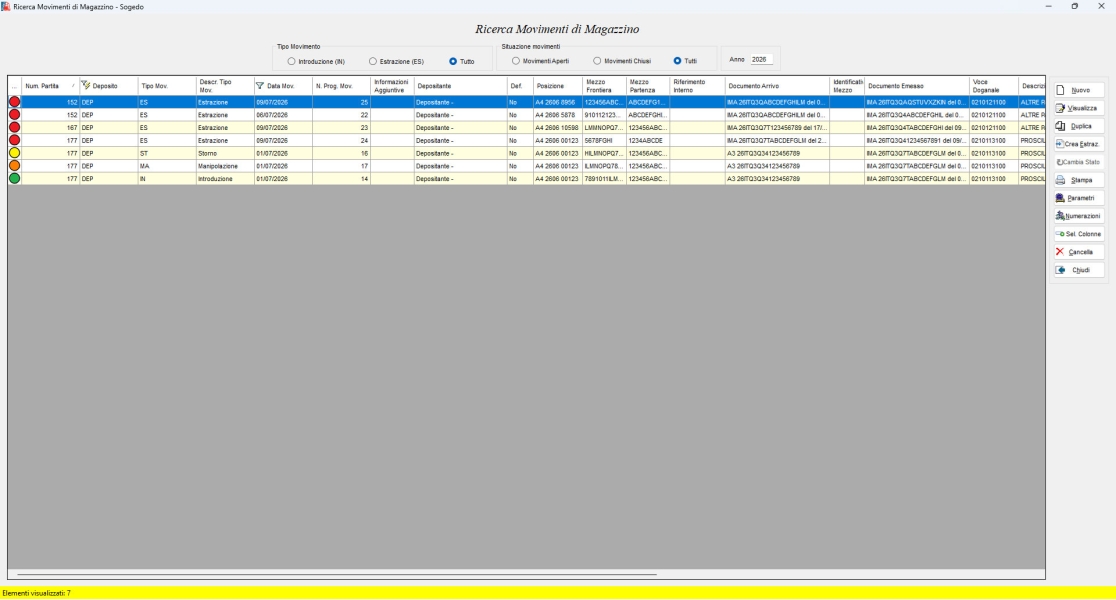This screenshot has width=1116, height=600.
Task: Click the 'Ricerca Movimenti di Magazzino' heading
Action: [557, 29]
